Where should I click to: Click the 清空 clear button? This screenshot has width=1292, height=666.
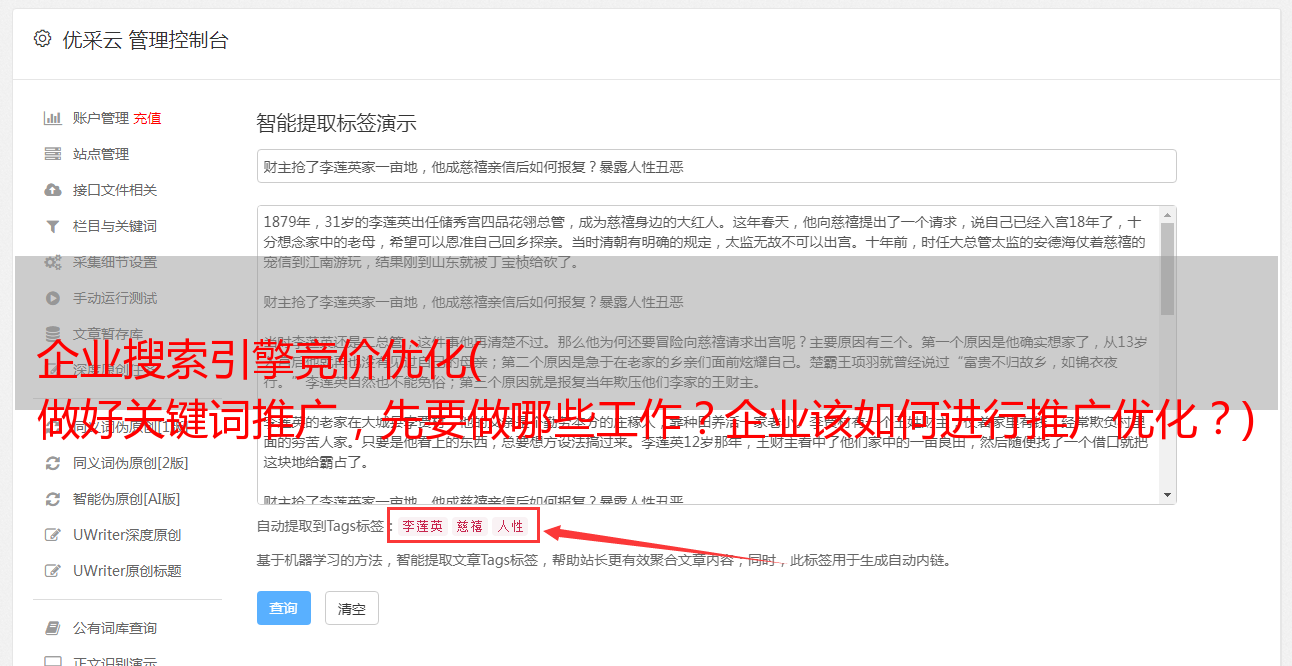point(352,608)
